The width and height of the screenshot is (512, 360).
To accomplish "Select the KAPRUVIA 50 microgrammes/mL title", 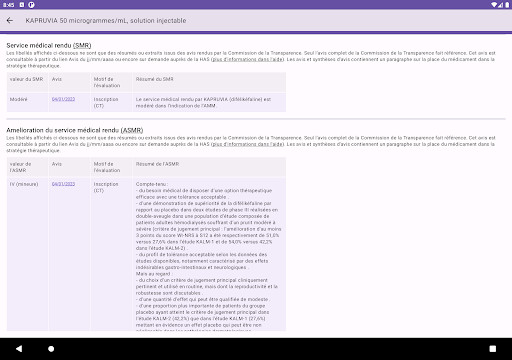I will (x=106, y=21).
